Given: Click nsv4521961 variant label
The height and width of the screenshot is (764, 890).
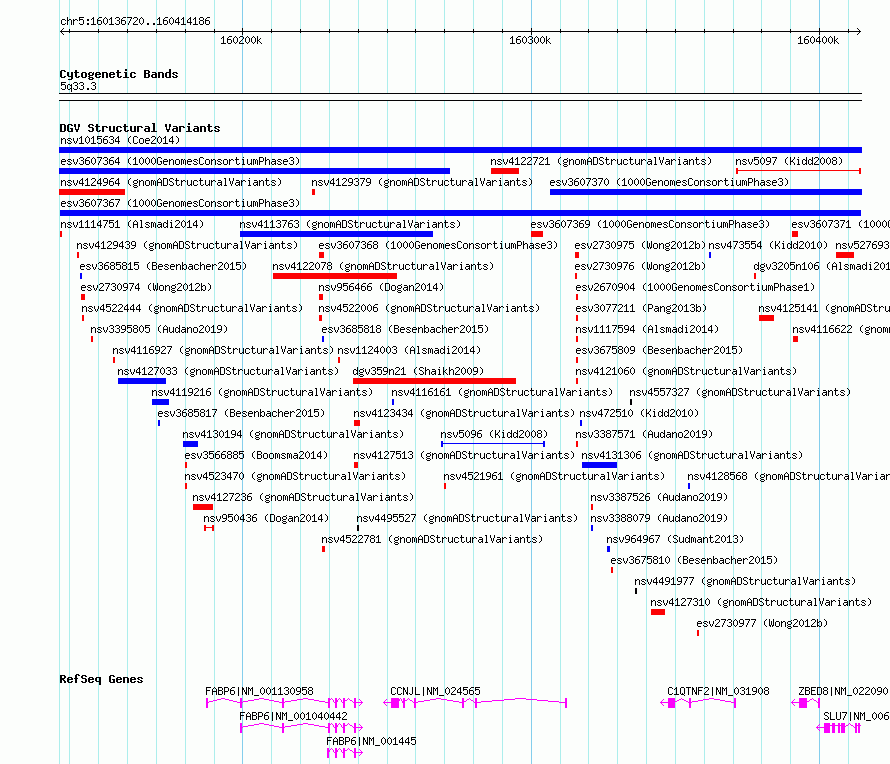Looking at the screenshot, I should pyautogui.click(x=553, y=476).
